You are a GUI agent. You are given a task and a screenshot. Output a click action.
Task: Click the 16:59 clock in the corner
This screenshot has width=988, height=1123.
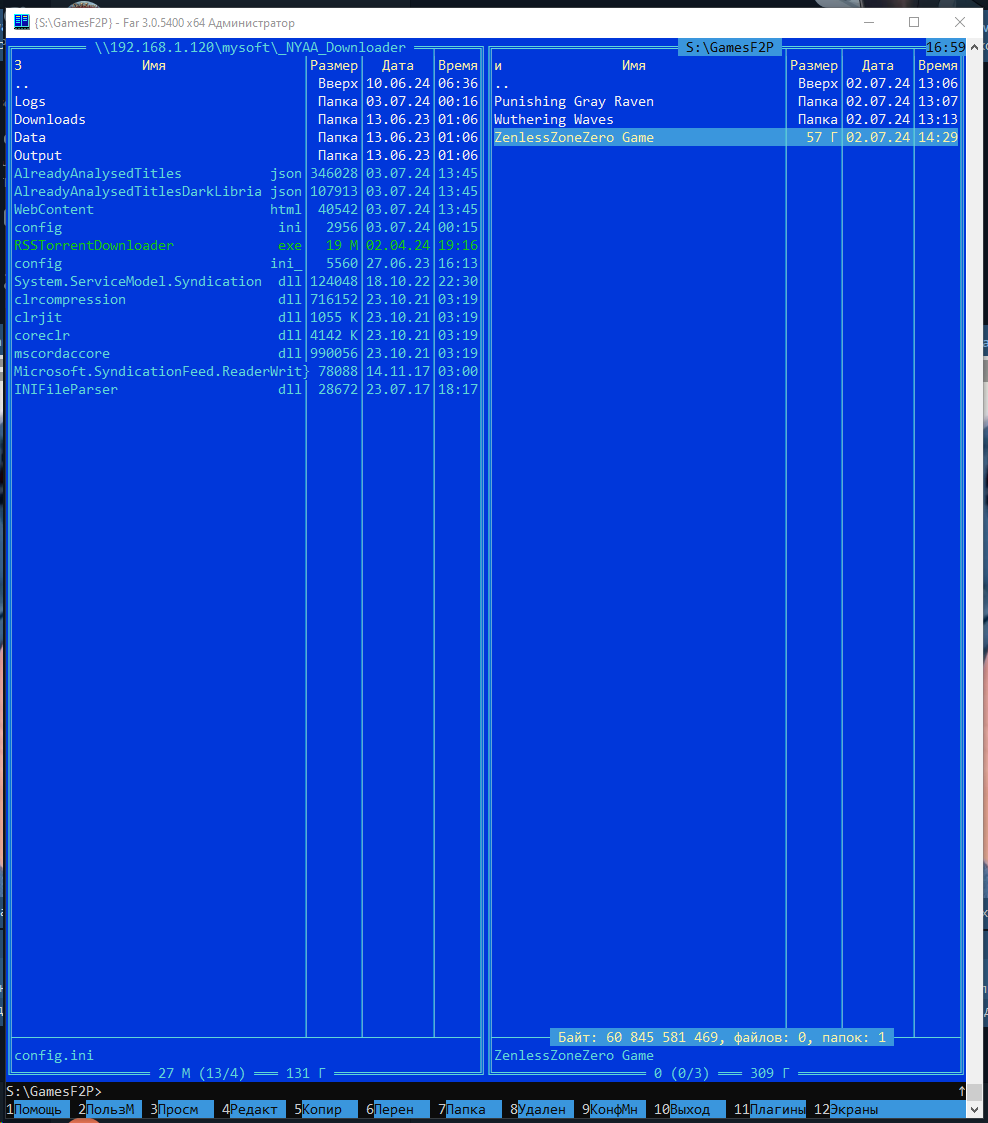pos(946,47)
